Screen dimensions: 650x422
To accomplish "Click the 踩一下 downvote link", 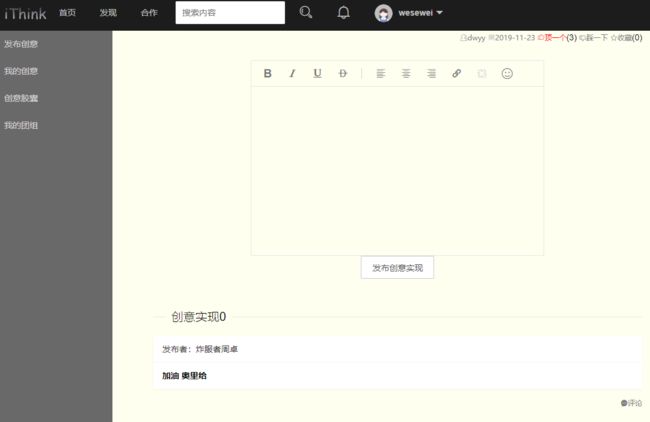I will tap(593, 38).
